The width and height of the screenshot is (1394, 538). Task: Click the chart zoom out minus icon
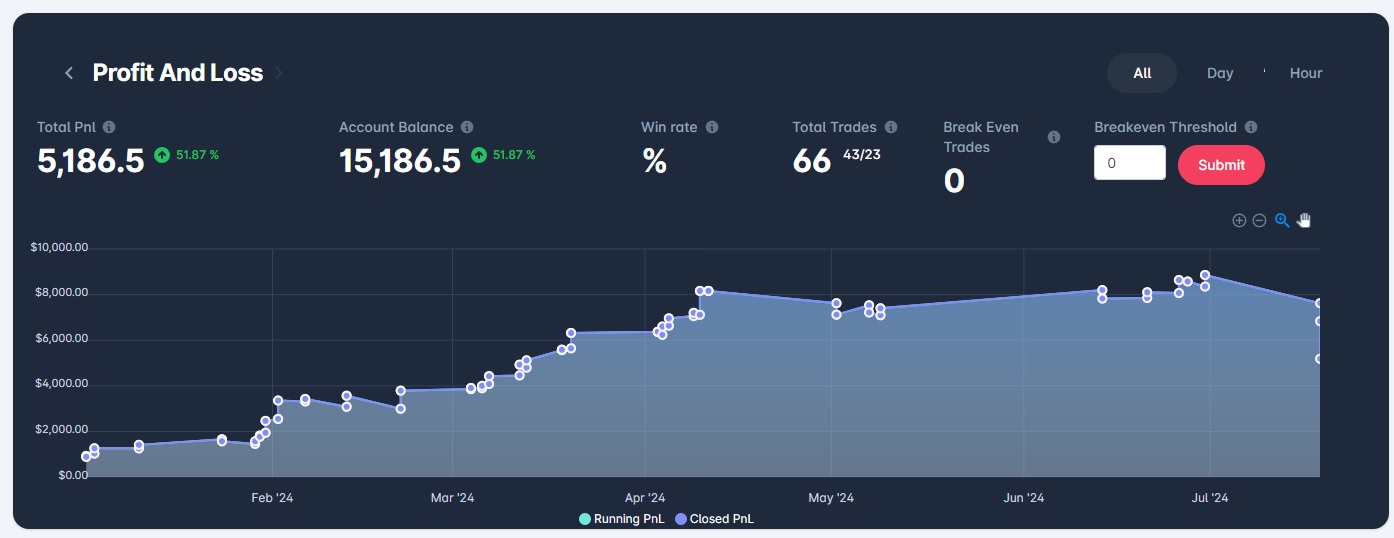point(1260,220)
